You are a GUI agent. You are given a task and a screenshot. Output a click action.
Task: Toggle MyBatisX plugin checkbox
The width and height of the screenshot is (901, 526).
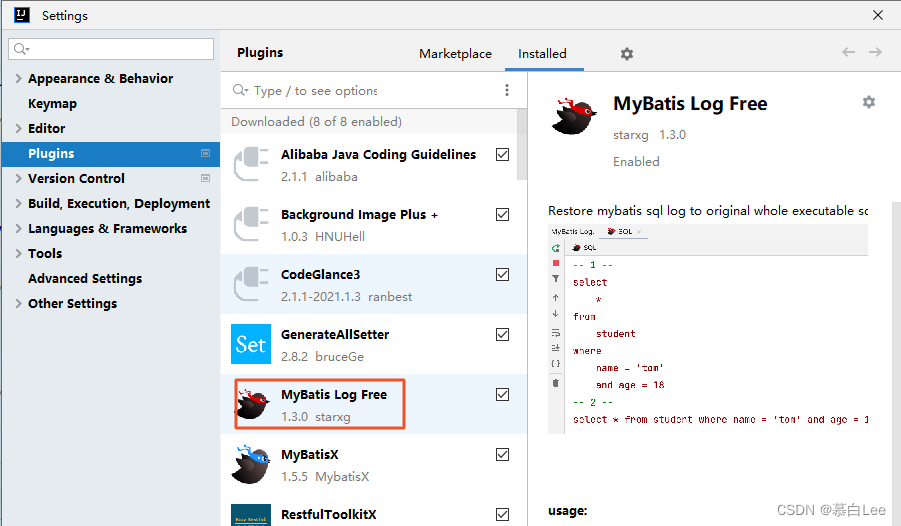tap(502, 455)
